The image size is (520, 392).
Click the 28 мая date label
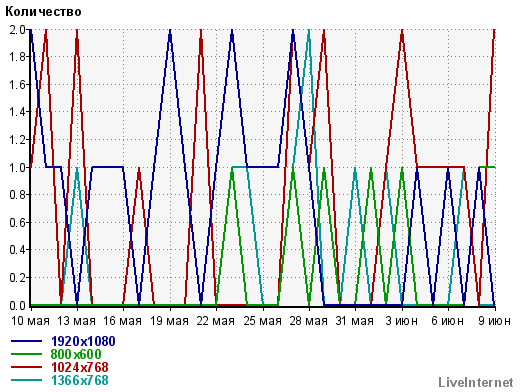[309, 321]
